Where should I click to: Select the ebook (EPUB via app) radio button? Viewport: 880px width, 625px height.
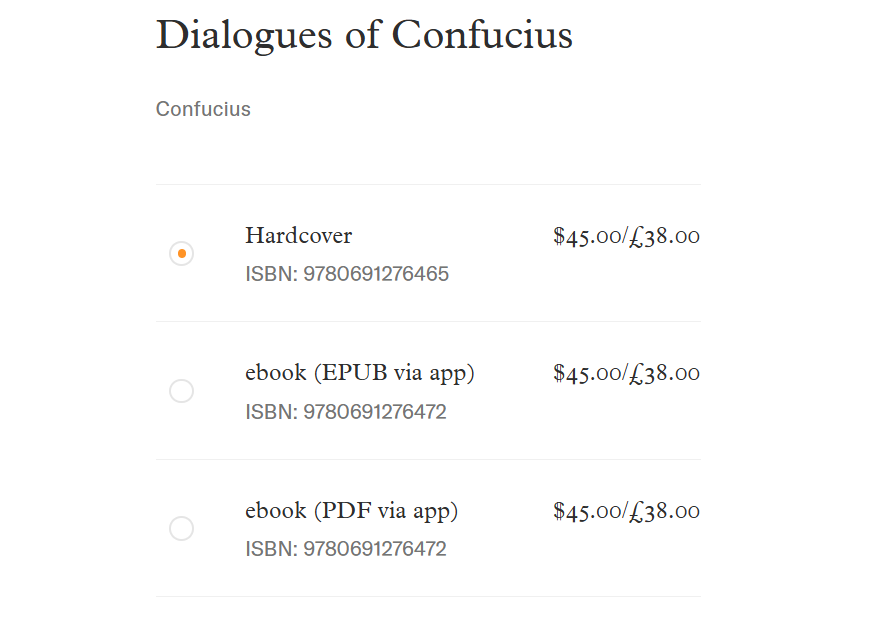[x=181, y=391]
